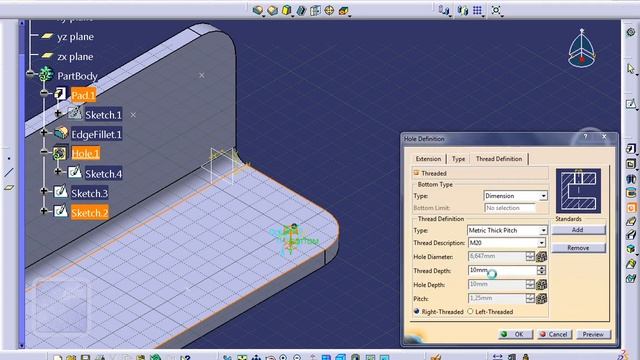Image resolution: width=640 pixels, height=360 pixels.
Task: Collapse the Pad.1 node
Action: tap(44, 93)
